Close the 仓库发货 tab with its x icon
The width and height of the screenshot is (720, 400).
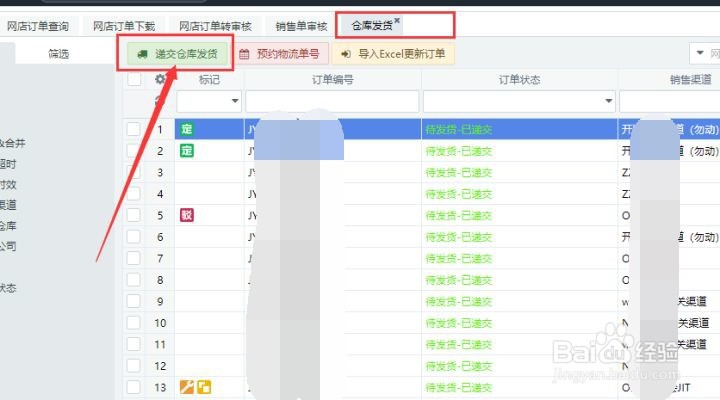tap(397, 20)
